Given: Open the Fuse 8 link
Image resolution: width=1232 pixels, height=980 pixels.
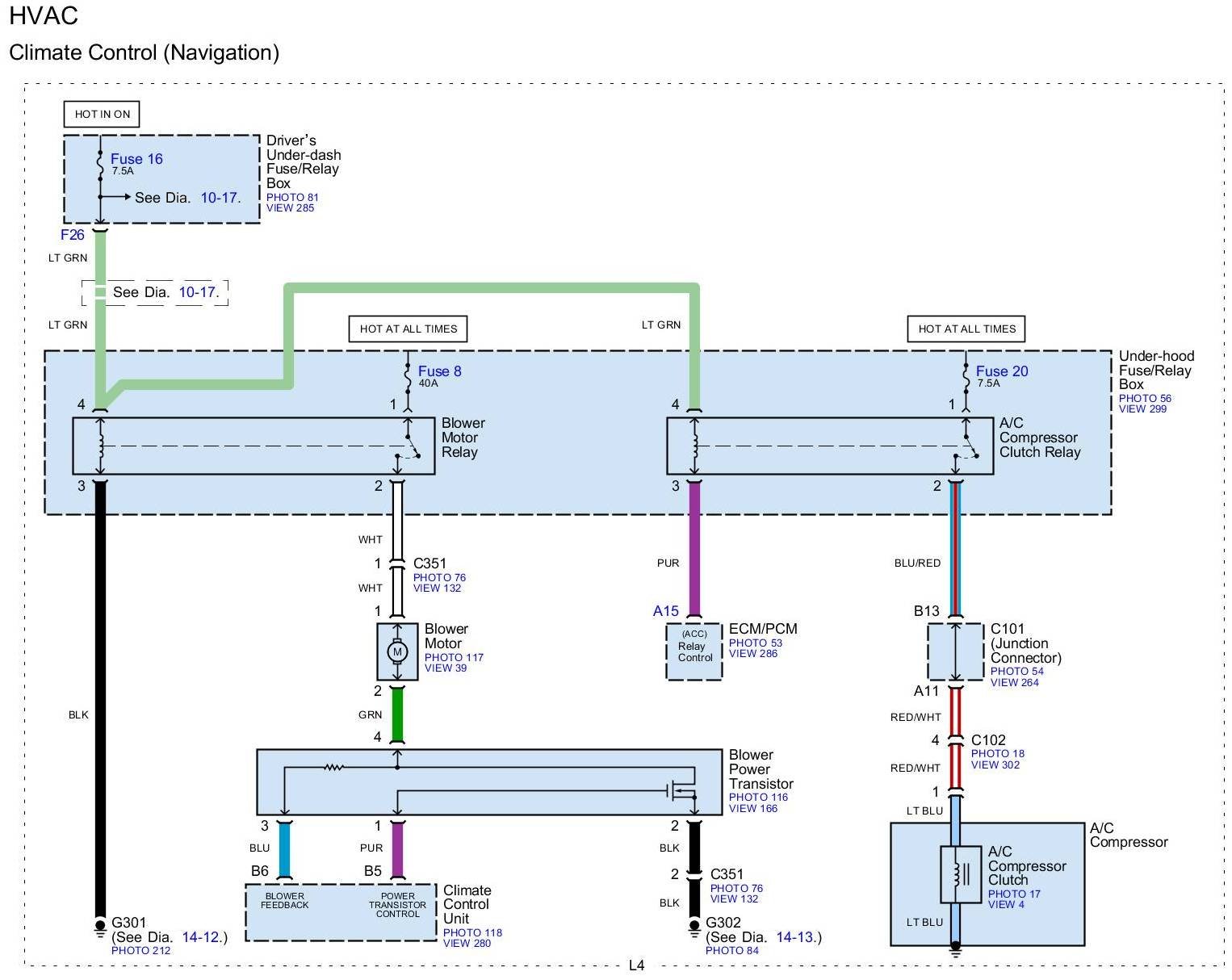Looking at the screenshot, I should click(439, 371).
